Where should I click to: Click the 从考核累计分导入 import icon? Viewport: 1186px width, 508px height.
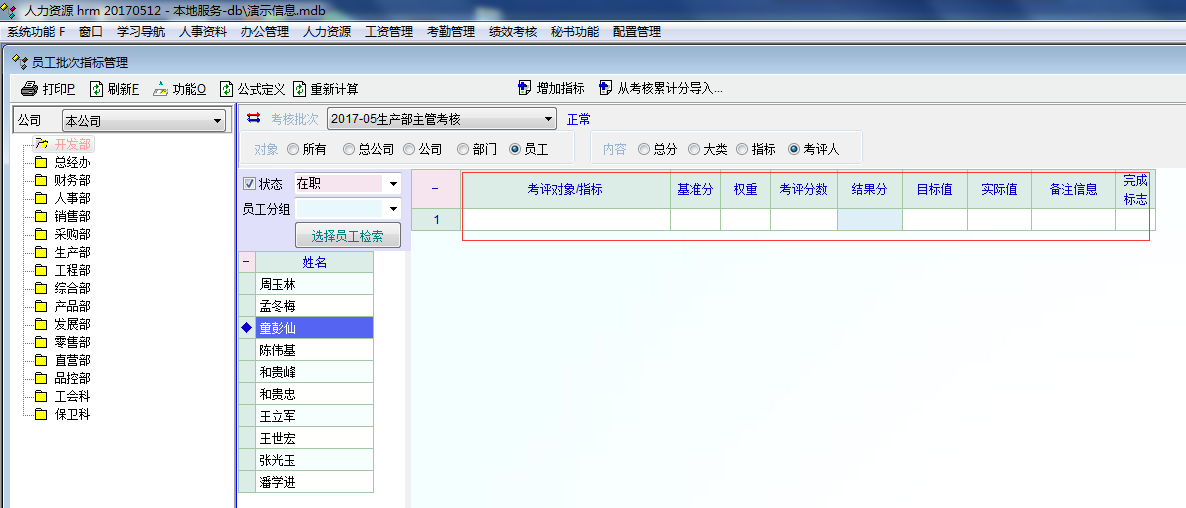pos(606,88)
